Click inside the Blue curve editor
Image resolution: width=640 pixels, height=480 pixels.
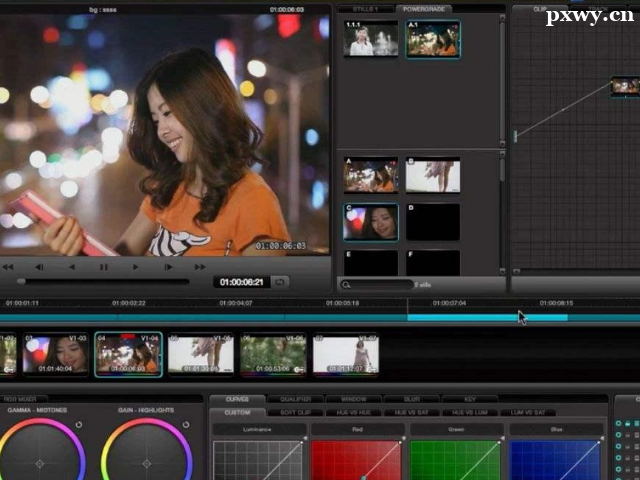(554, 460)
